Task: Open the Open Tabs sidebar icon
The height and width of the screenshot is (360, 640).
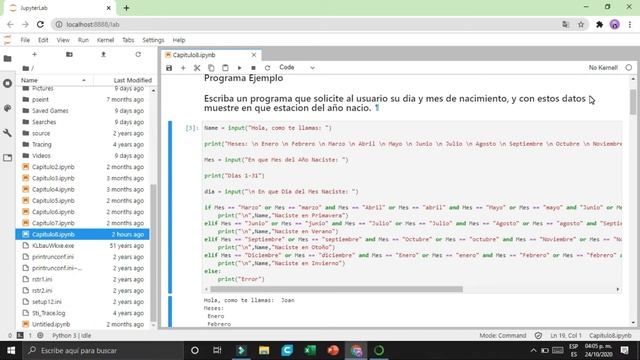Action: pos(7,158)
